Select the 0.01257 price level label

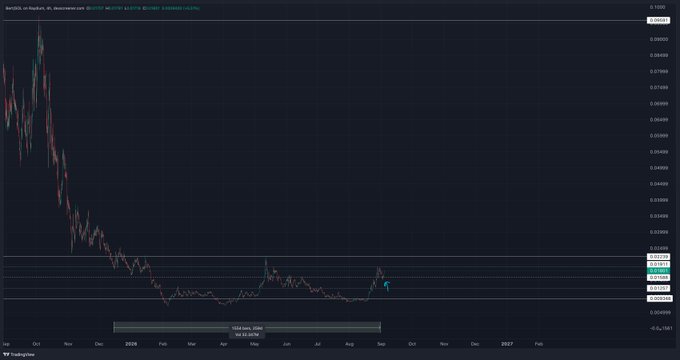click(658, 288)
